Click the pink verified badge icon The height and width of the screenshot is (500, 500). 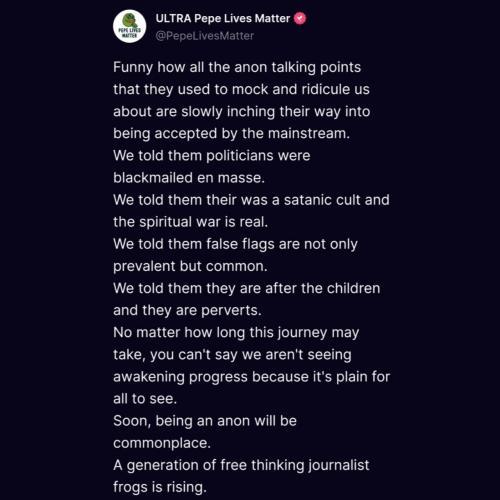tap(300, 18)
